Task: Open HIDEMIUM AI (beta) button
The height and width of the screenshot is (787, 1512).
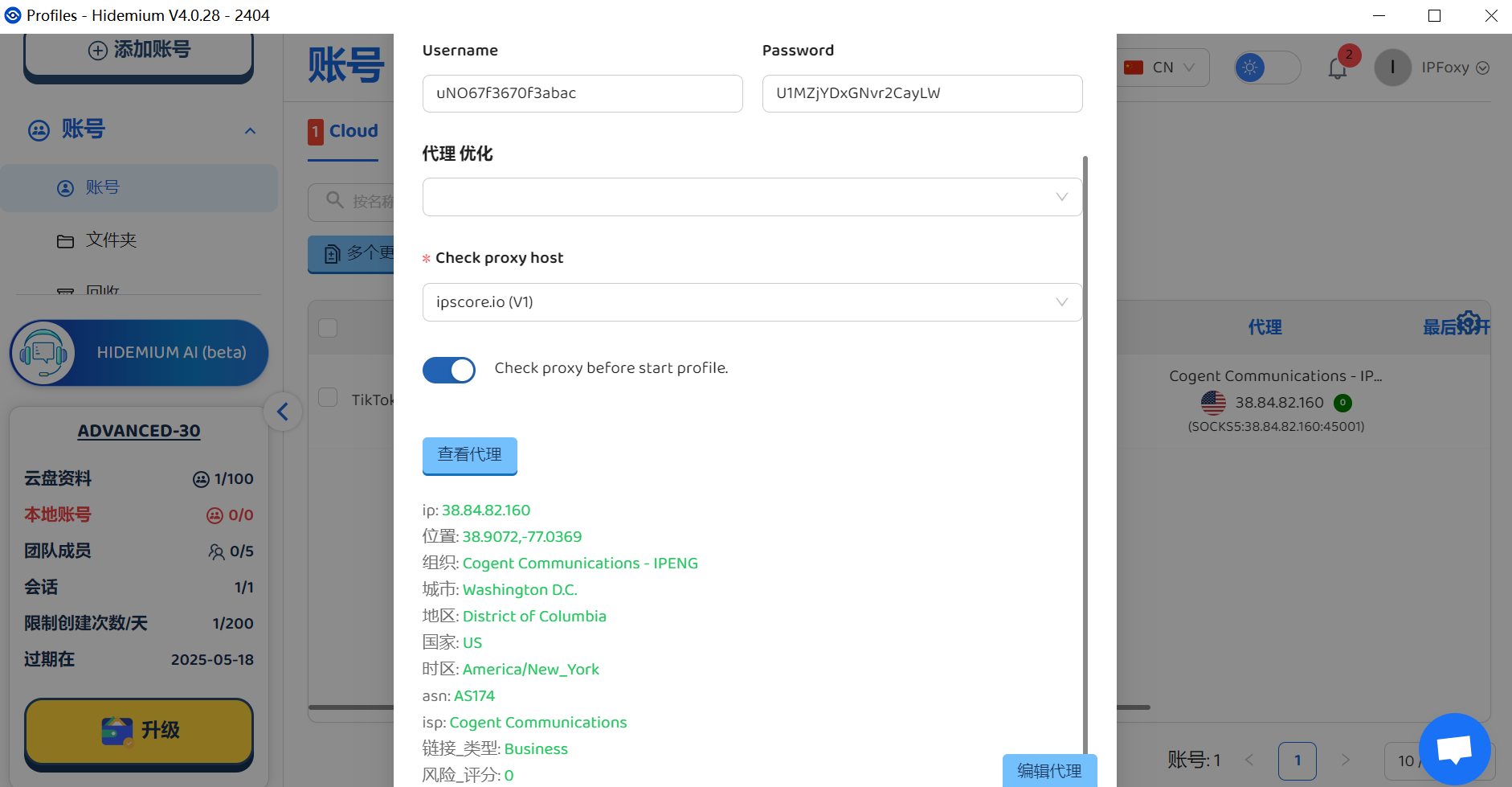Action: click(x=139, y=353)
